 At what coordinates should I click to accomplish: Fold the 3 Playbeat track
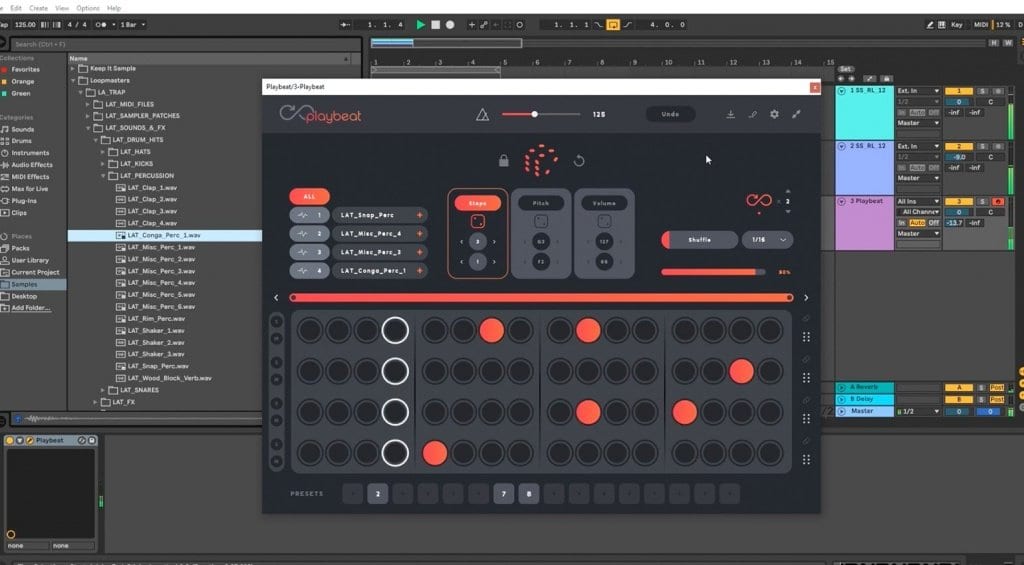(x=842, y=202)
